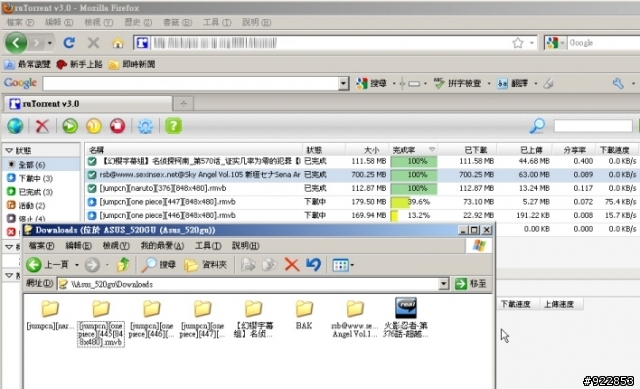
Task: Click the Google toolbar search input field
Action: click(x=191, y=84)
